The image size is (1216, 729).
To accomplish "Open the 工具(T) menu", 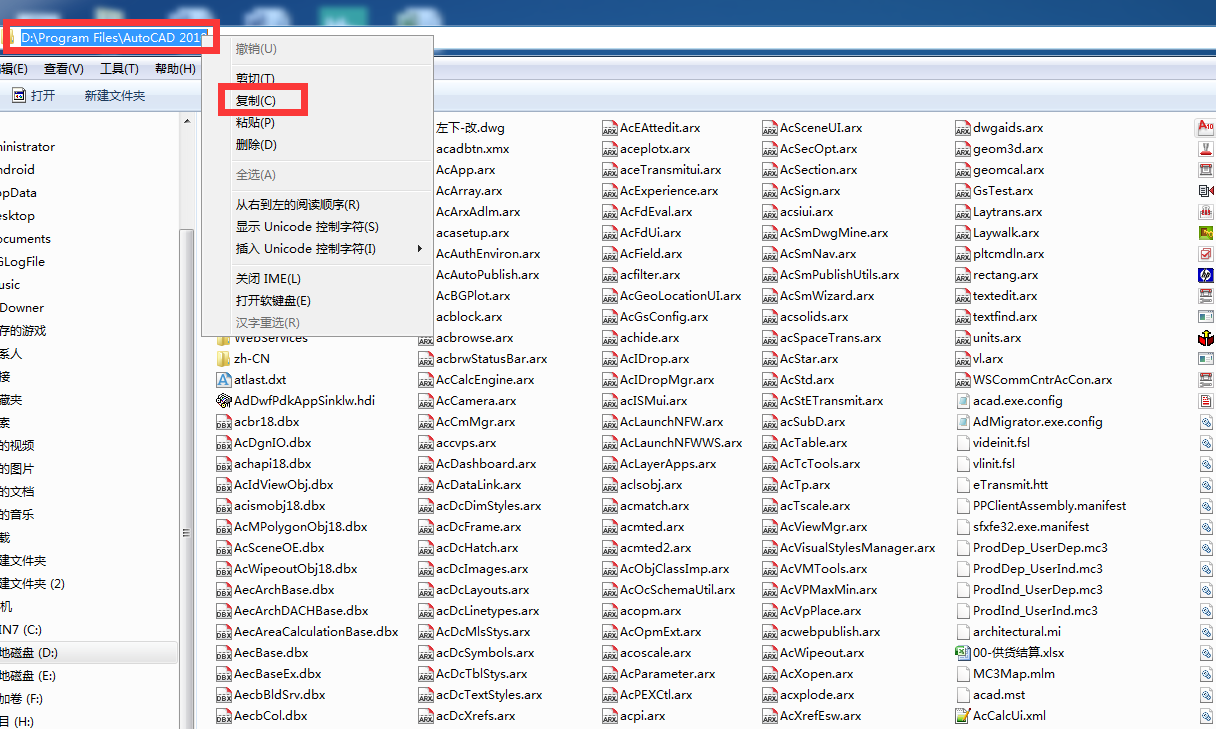I will point(119,69).
